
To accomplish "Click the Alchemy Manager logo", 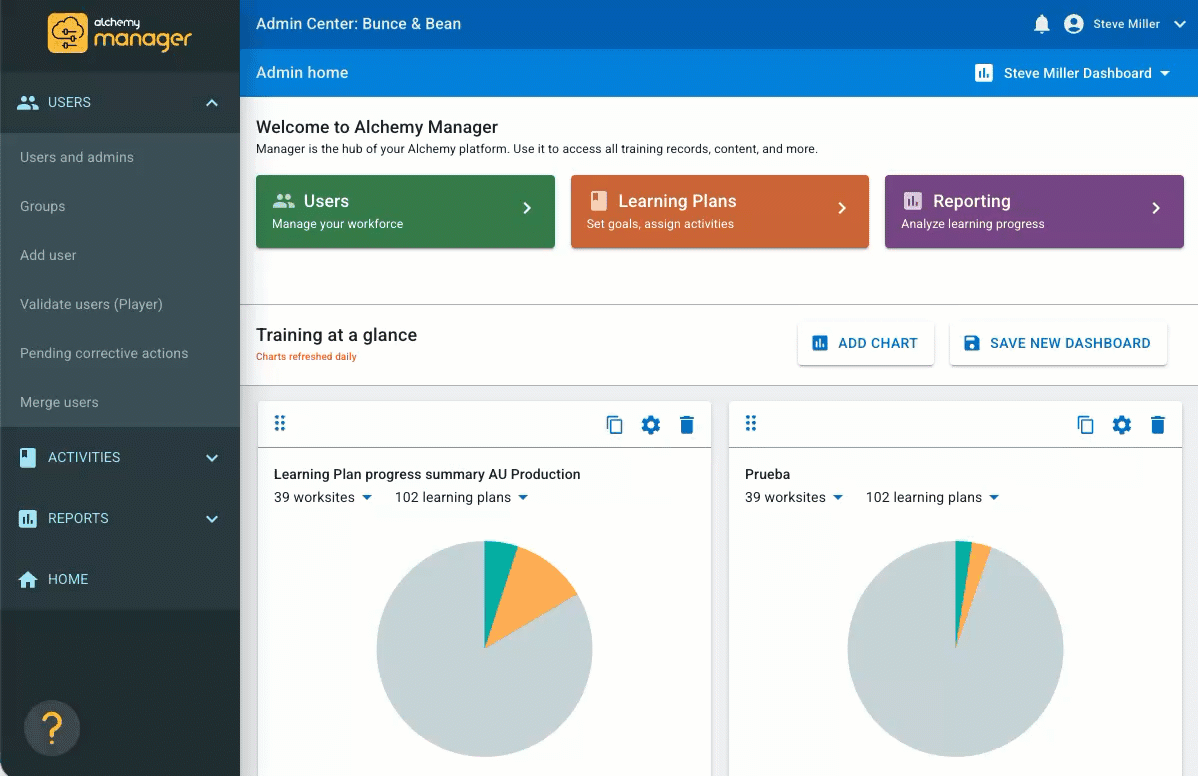I will pyautogui.click(x=120, y=34).
